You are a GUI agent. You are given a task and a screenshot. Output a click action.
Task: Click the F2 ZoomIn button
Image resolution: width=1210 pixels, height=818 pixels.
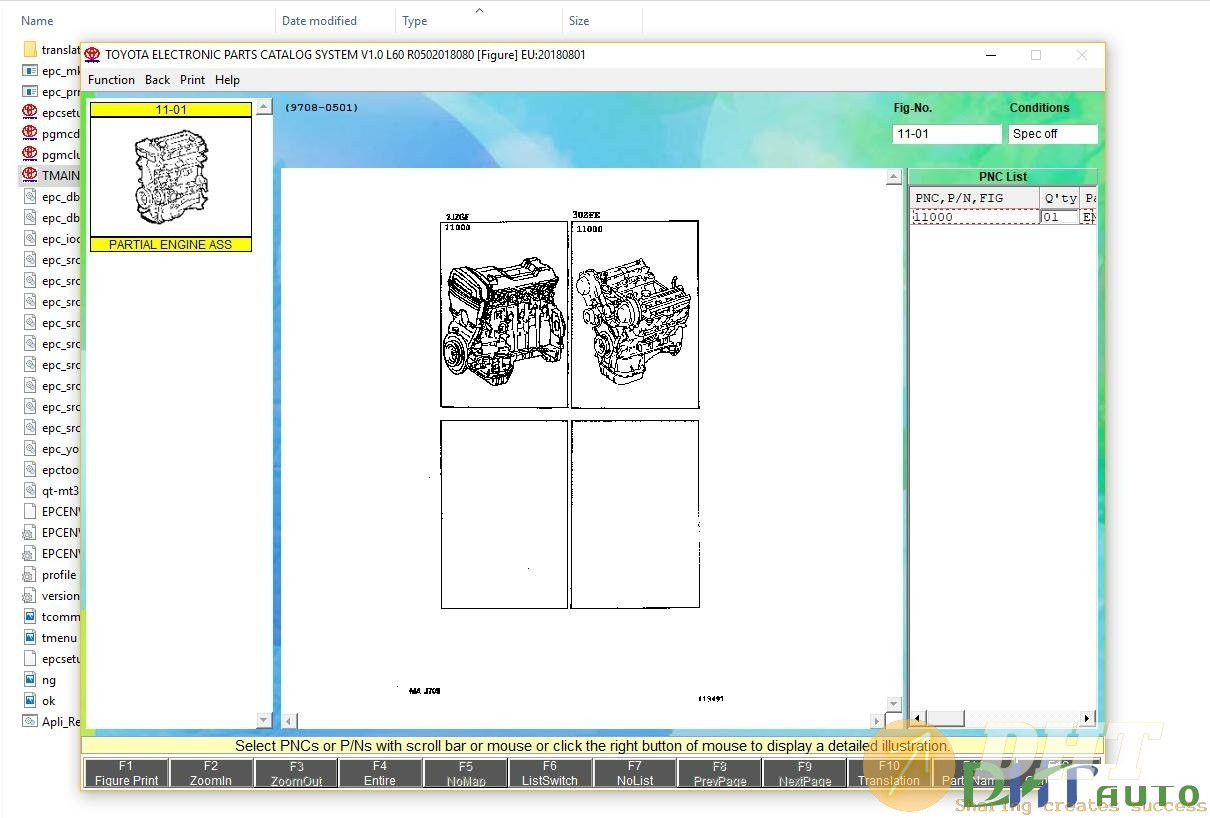click(x=210, y=773)
